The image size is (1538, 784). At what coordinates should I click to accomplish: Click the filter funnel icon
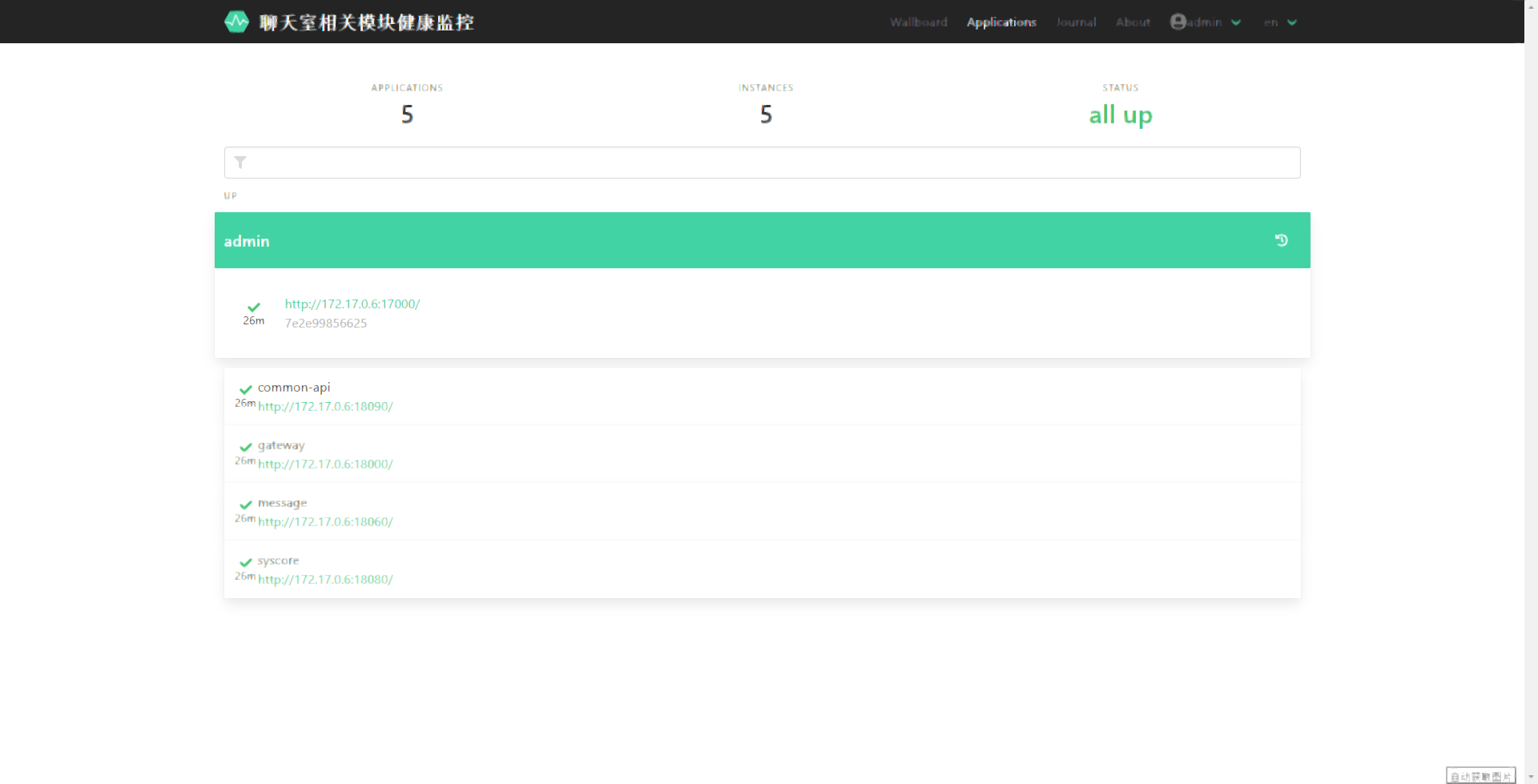click(x=240, y=163)
